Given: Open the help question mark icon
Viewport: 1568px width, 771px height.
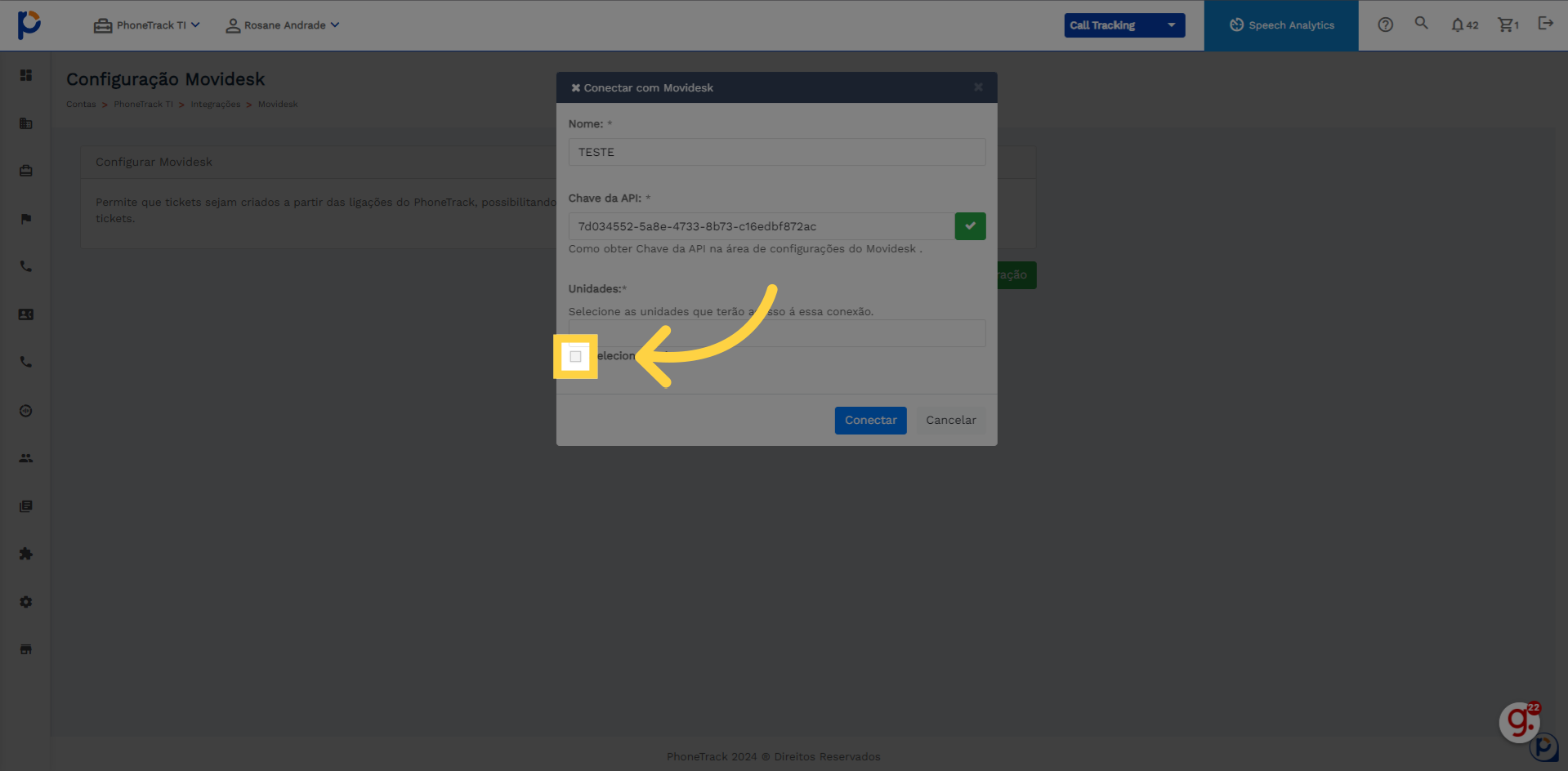Looking at the screenshot, I should (x=1385, y=25).
